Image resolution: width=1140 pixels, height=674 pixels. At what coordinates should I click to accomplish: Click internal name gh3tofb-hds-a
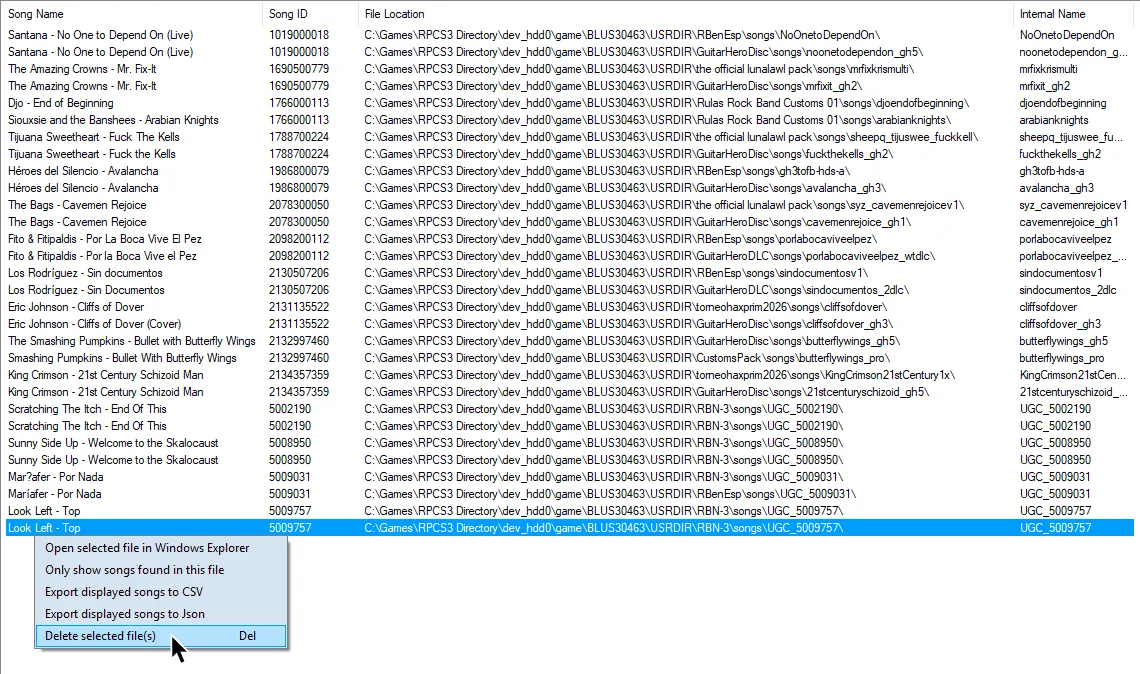click(x=1051, y=171)
